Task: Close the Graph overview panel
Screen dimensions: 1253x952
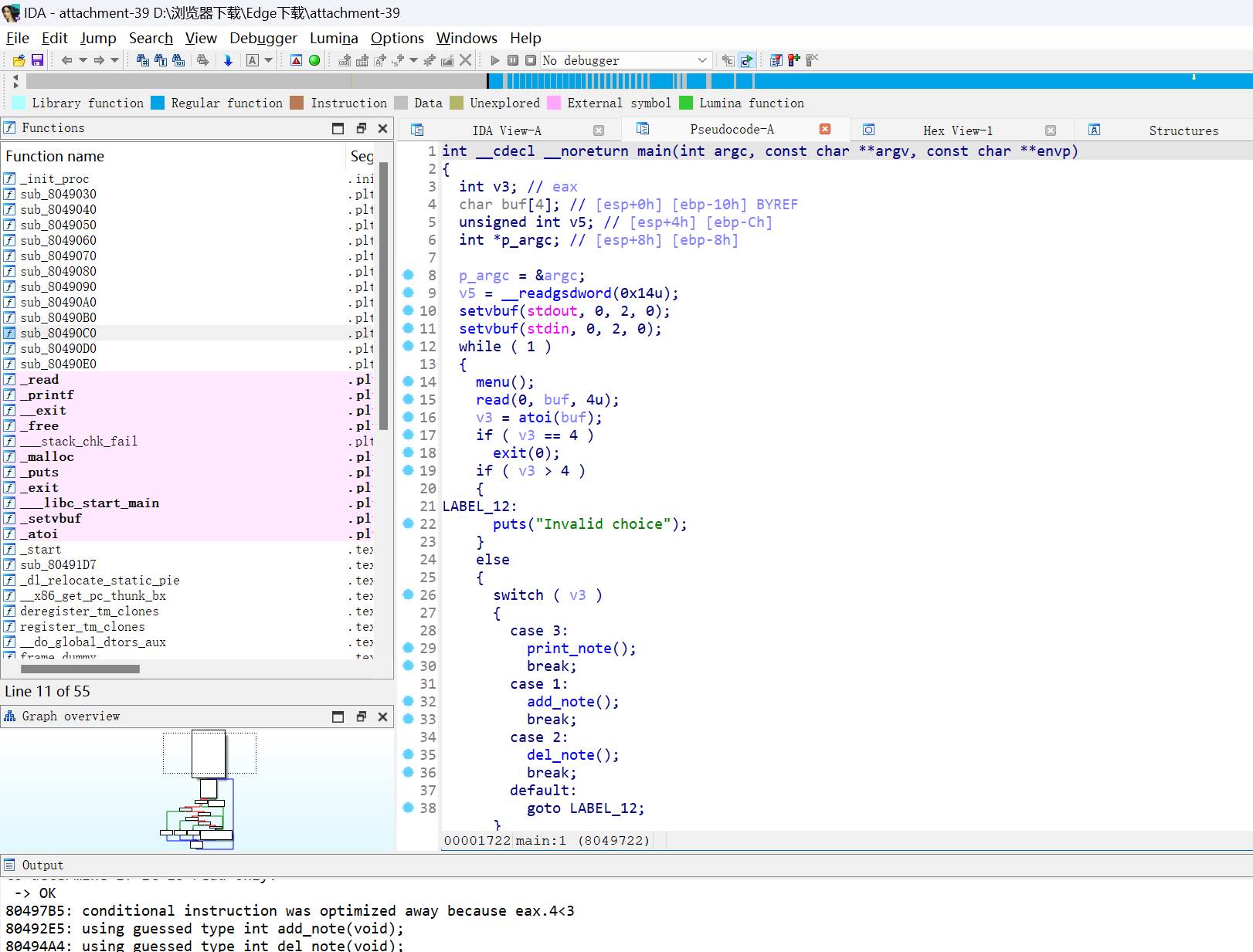Action: [x=382, y=717]
